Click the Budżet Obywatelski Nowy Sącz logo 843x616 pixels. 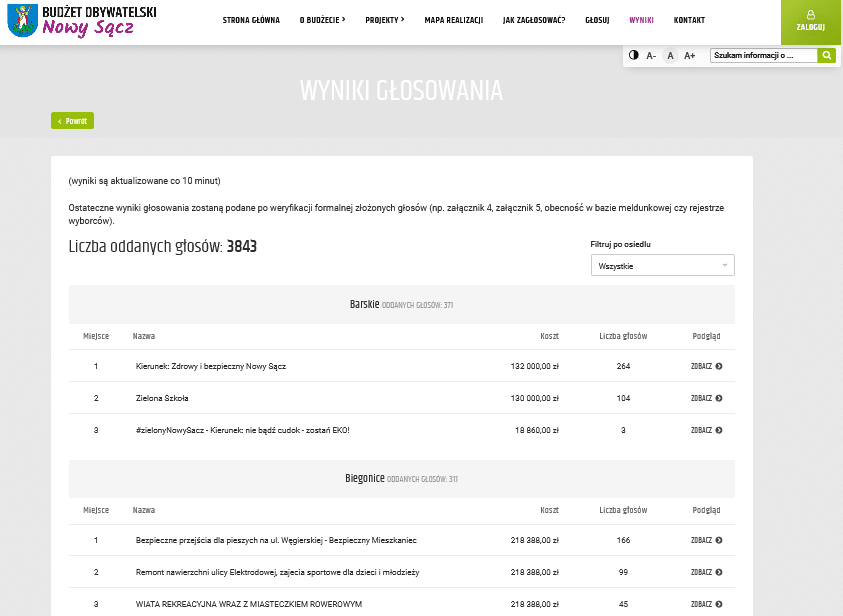pos(82,20)
